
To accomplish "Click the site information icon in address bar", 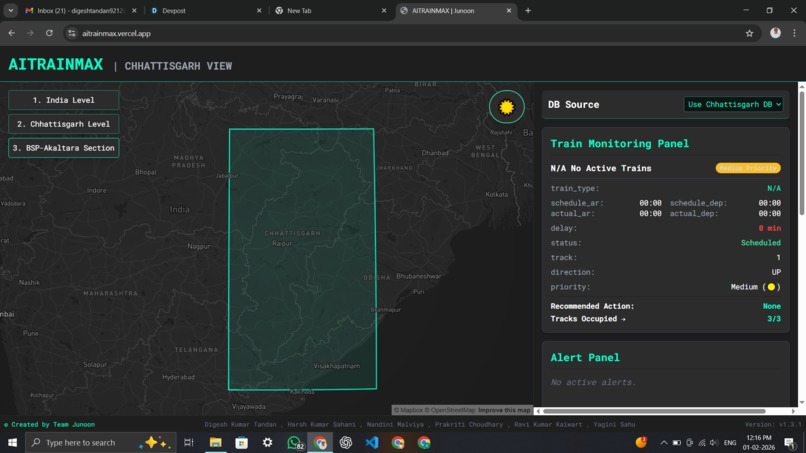I will pos(71,33).
